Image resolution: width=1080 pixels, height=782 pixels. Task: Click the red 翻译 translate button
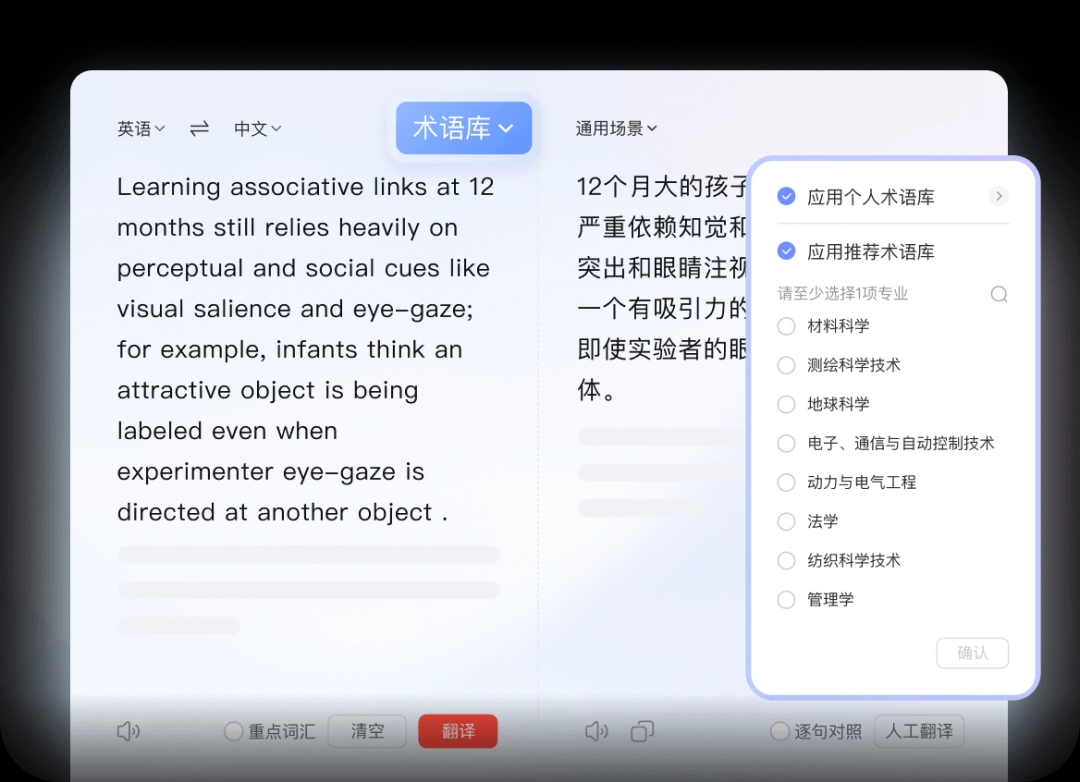(x=458, y=731)
